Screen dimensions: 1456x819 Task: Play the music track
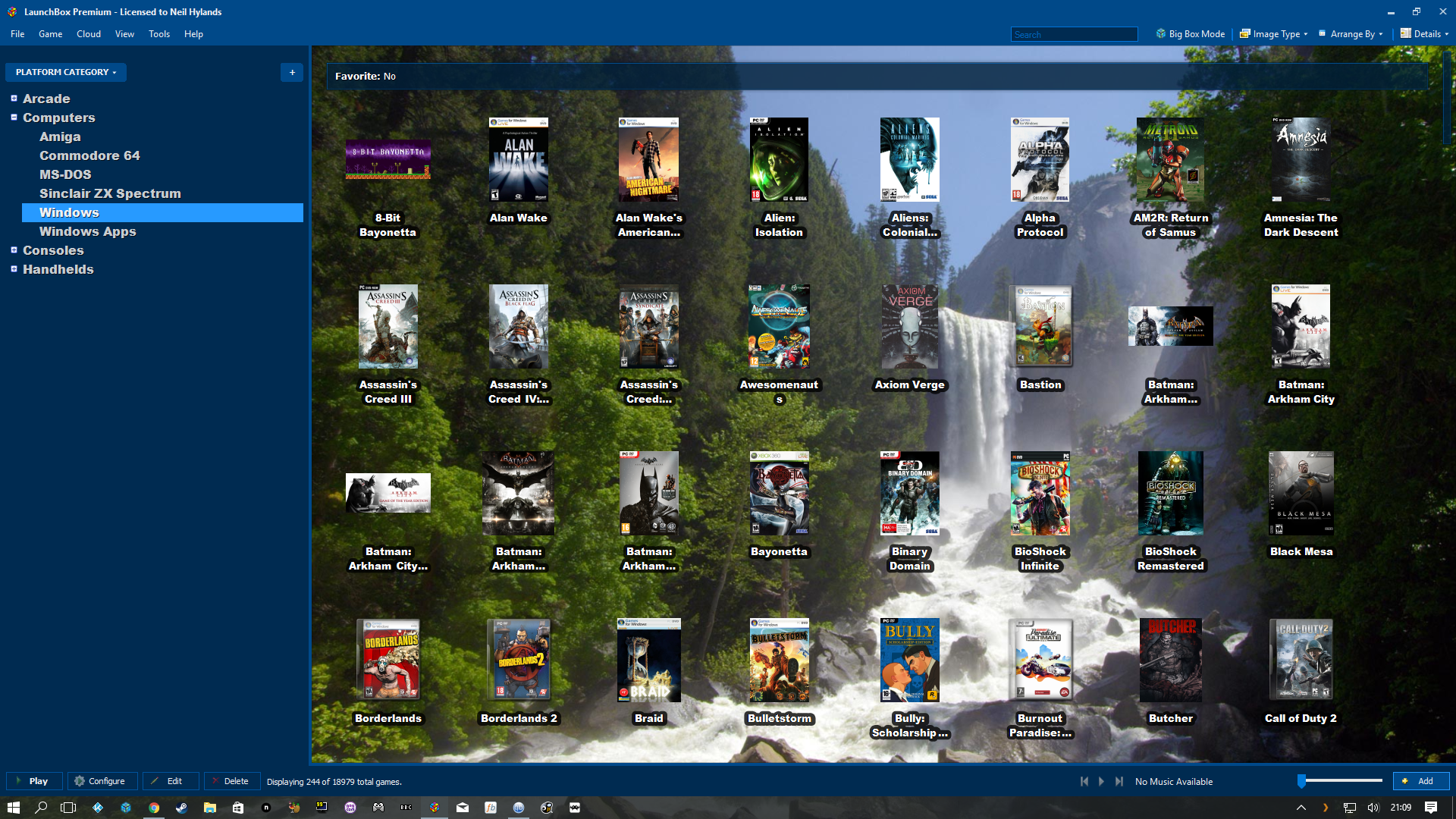(x=1102, y=781)
